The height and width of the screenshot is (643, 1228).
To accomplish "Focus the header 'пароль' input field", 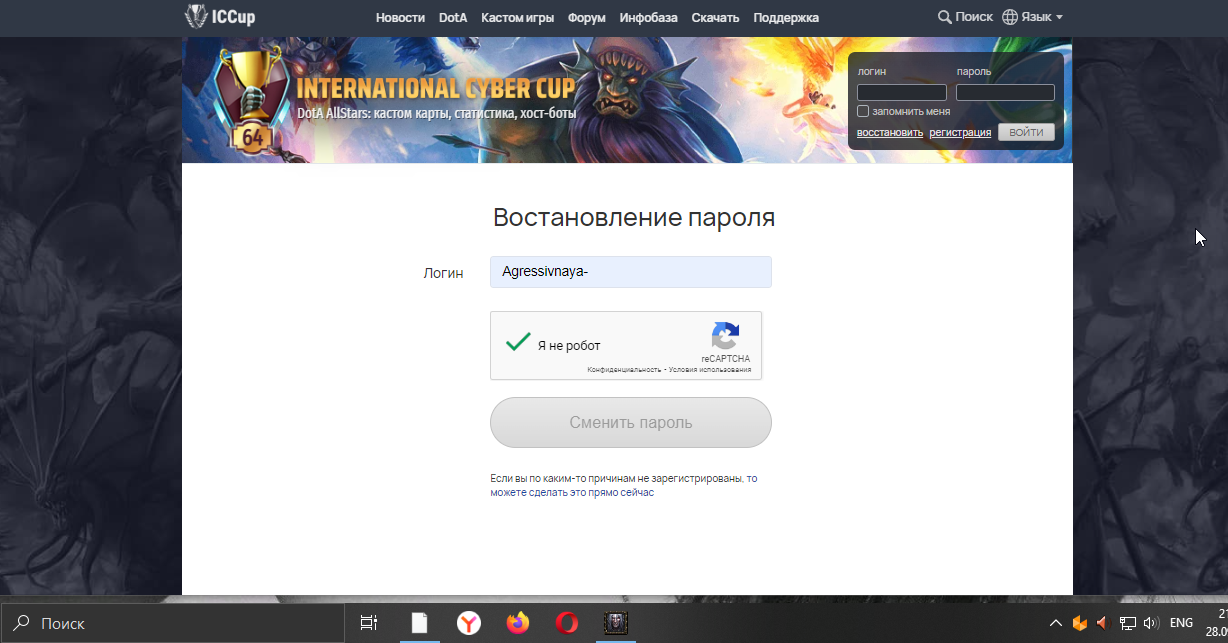I will (x=1005, y=92).
